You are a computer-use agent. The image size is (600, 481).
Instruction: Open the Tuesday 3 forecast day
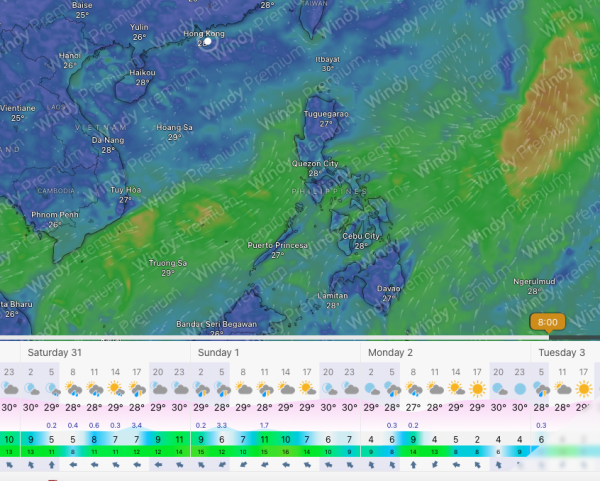pos(562,353)
